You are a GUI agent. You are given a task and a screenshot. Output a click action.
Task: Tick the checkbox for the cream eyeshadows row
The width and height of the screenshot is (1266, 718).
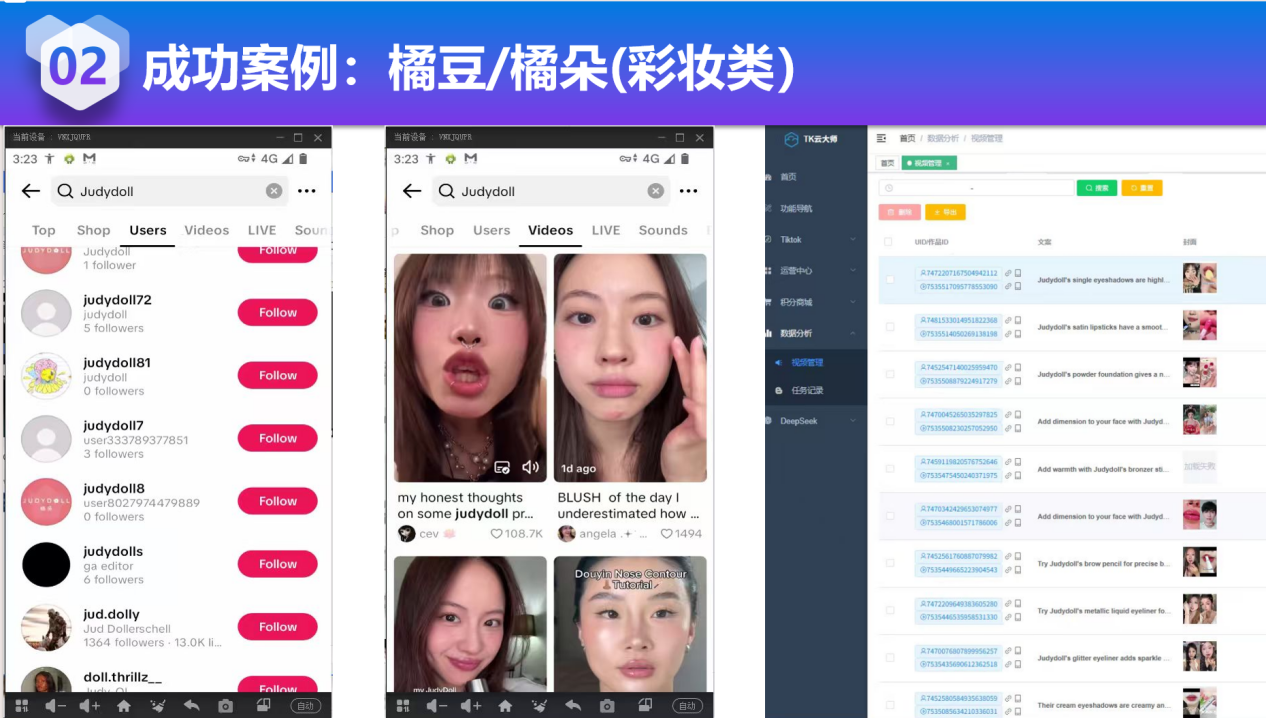pos(890,705)
